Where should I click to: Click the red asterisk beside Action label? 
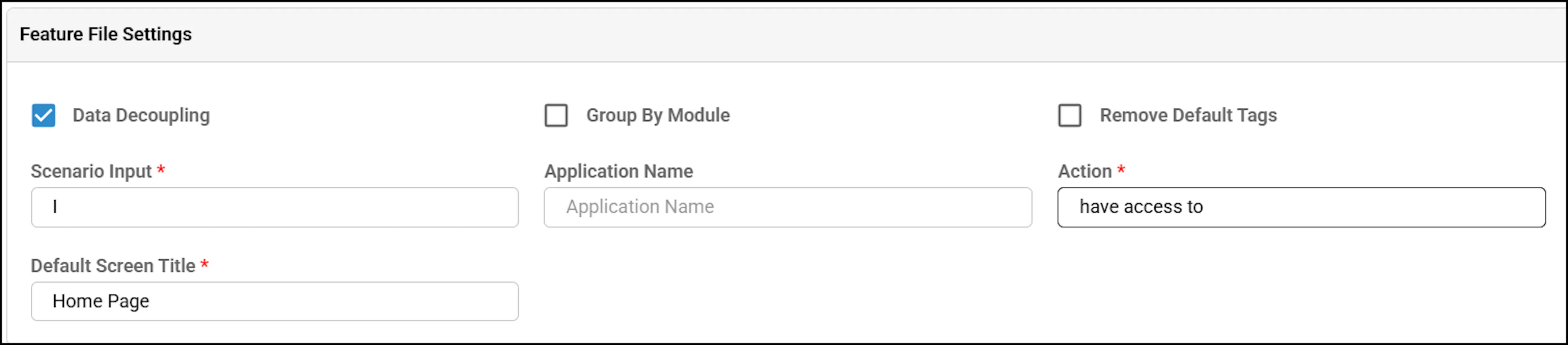(1120, 170)
